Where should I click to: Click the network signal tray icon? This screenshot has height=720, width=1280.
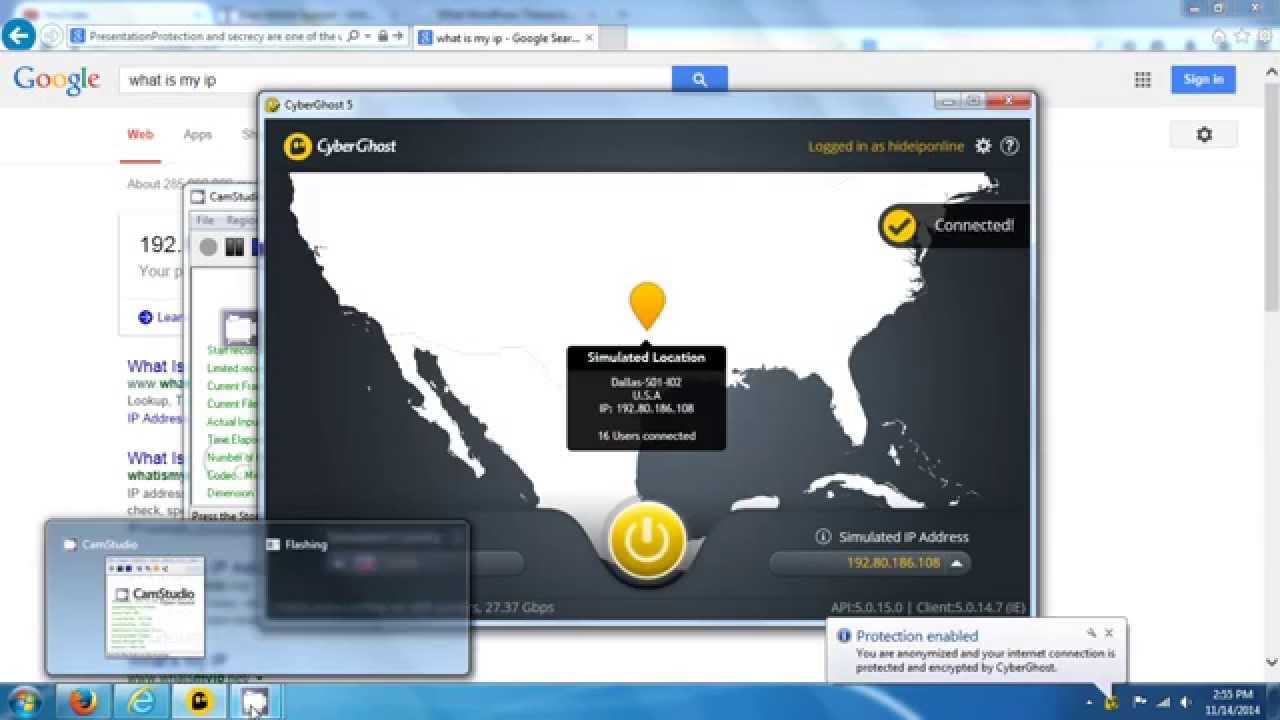[1163, 702]
